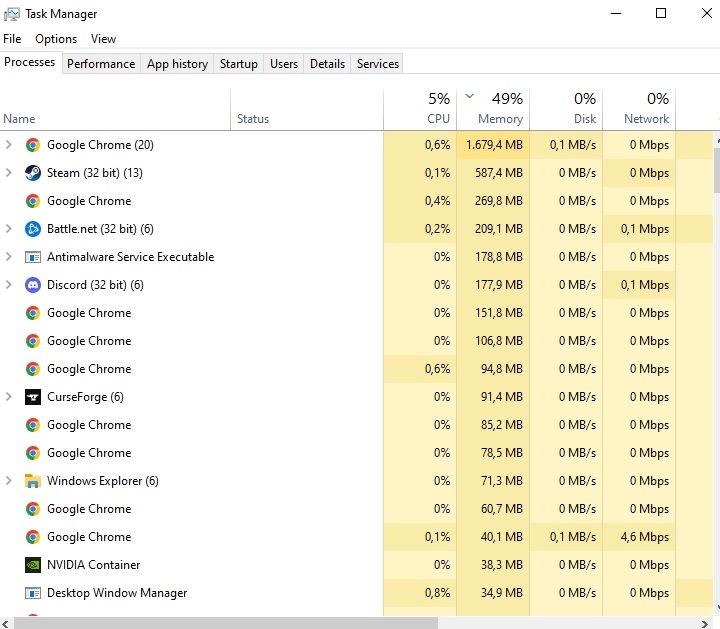Click the 177,9 MB Discord memory cell
Screen dimensions: 720x629
(x=493, y=285)
